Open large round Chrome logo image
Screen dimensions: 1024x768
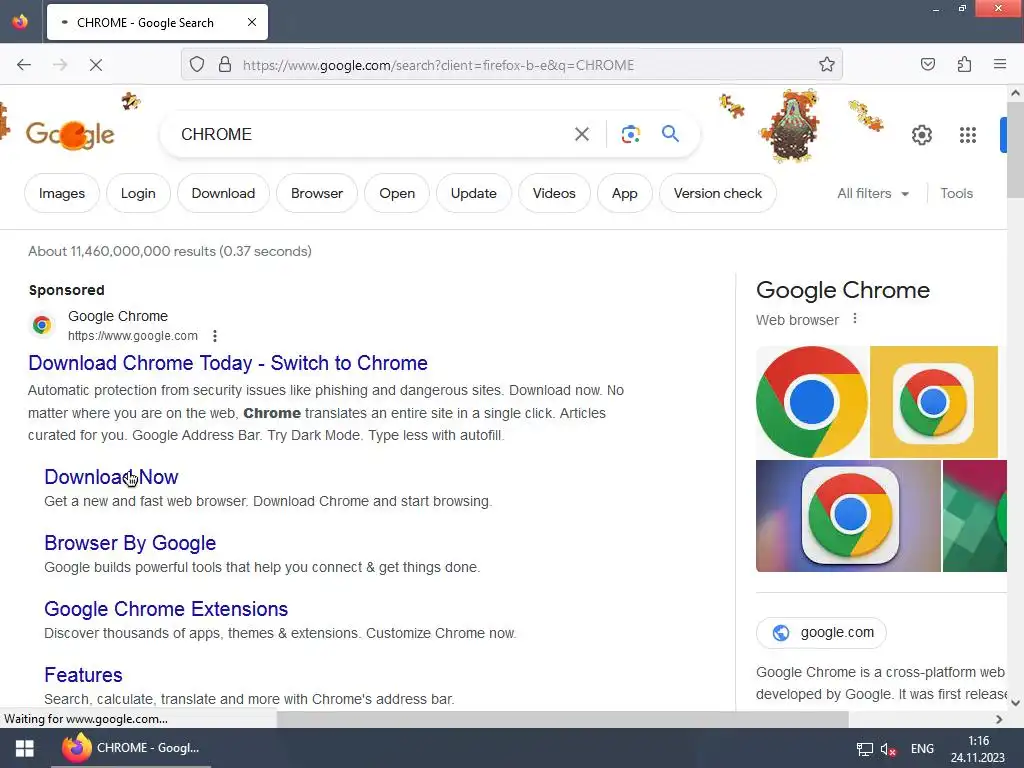click(x=812, y=402)
